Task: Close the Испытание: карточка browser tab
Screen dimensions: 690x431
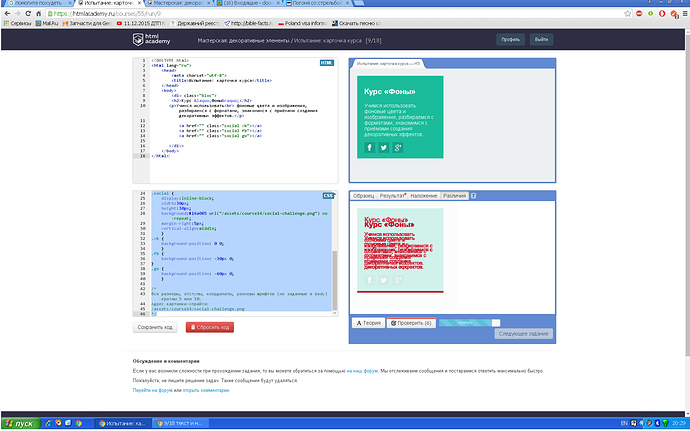Action: point(139,3)
